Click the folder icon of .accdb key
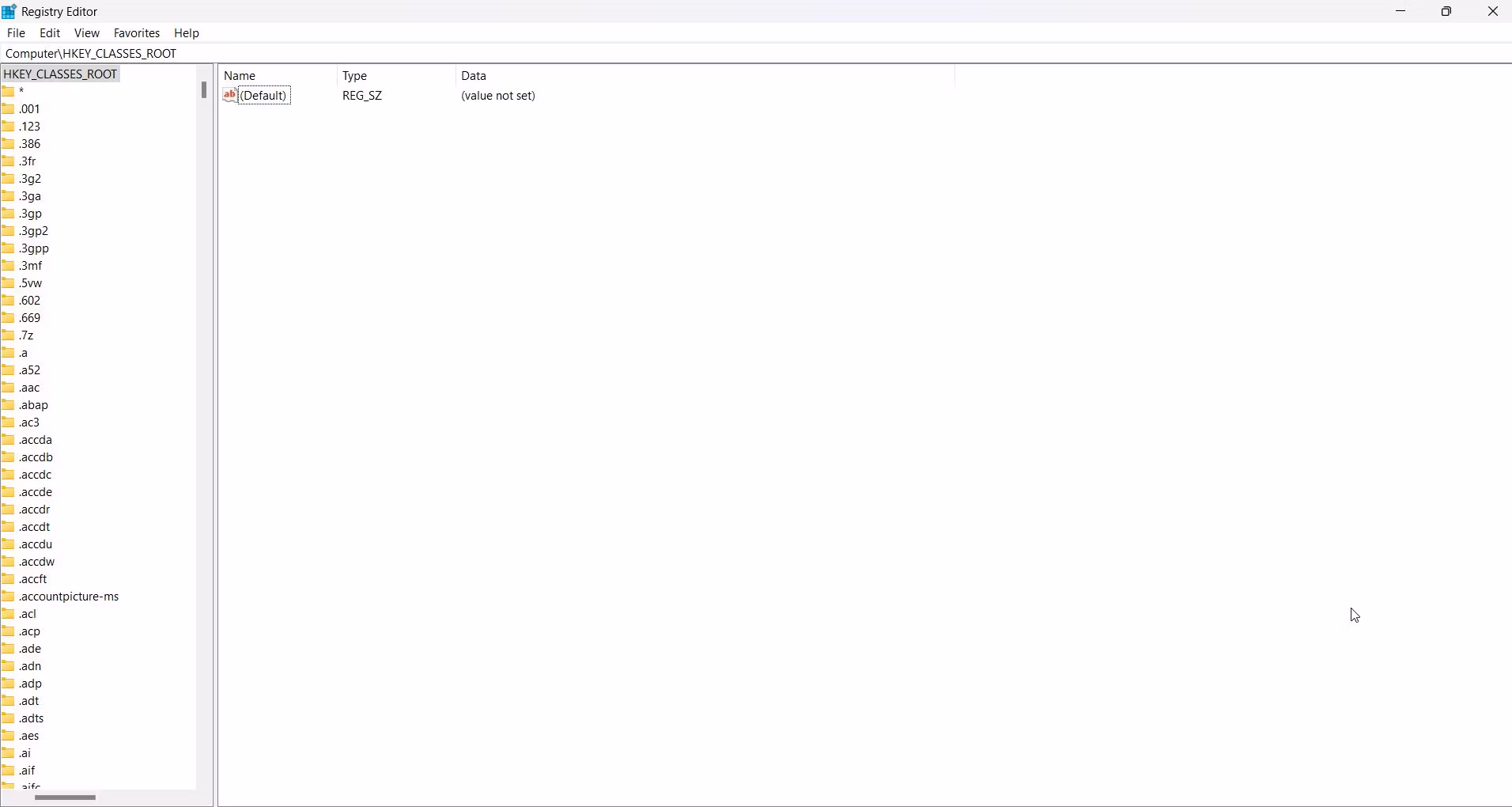1512x807 pixels. pos(9,457)
